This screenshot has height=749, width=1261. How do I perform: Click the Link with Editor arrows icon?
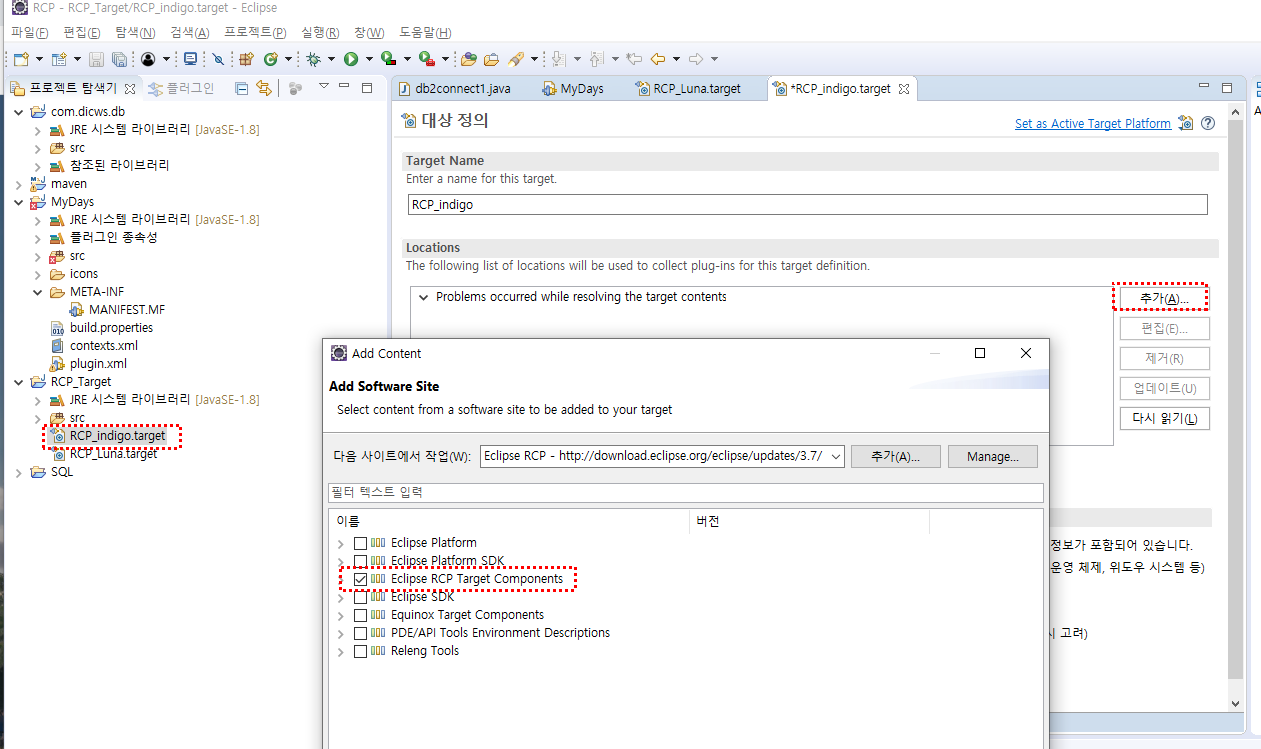point(264,88)
